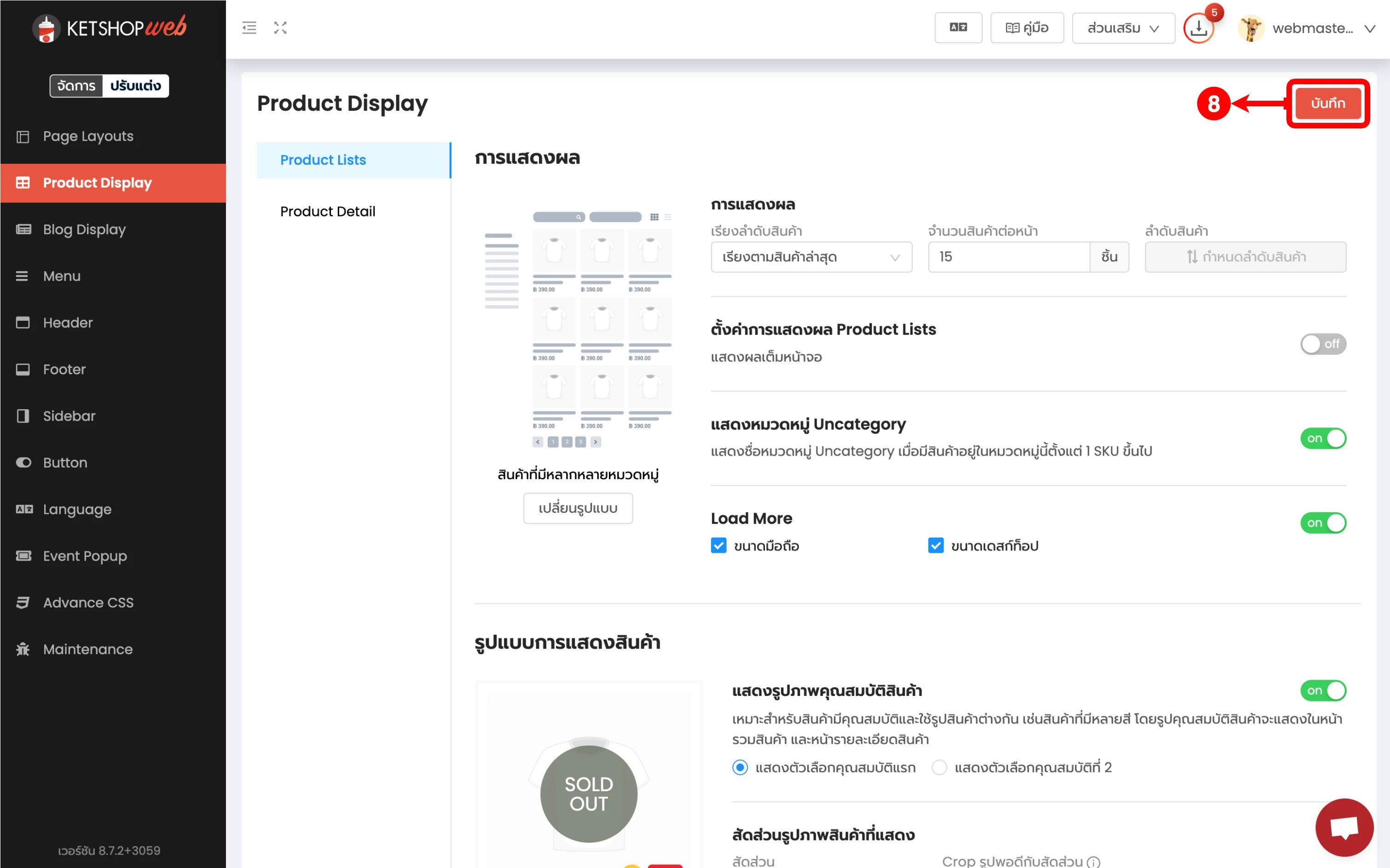Select แสดงตัวเลือกคุณสมบัติที่ 2 radio option
This screenshot has width=1390, height=868.
(939, 768)
